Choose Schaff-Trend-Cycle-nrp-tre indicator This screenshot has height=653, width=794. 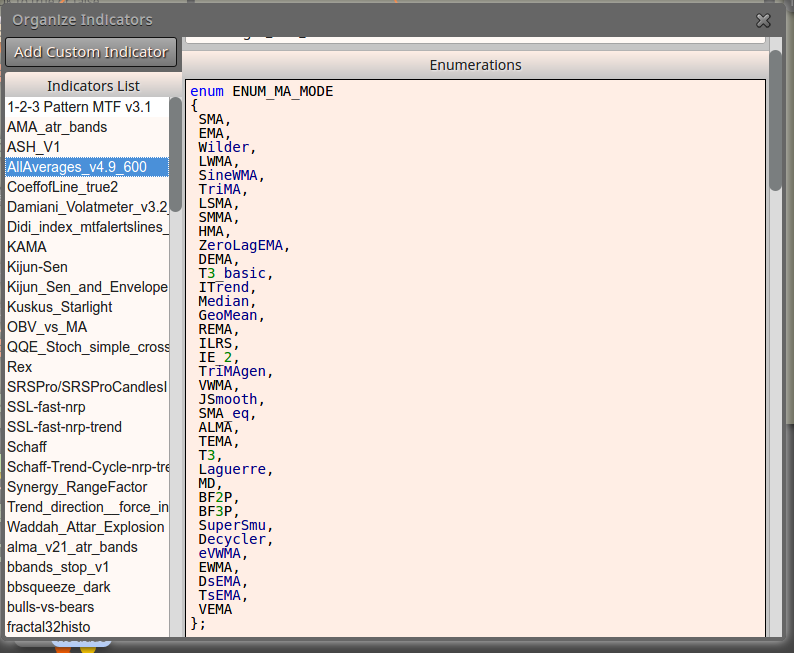pos(87,467)
